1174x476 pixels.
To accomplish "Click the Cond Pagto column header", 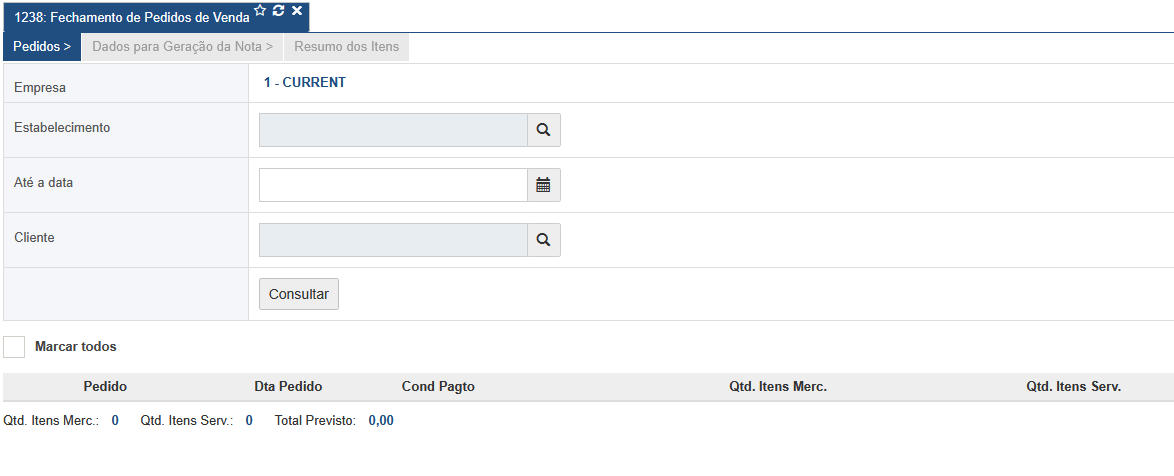I will (438, 387).
